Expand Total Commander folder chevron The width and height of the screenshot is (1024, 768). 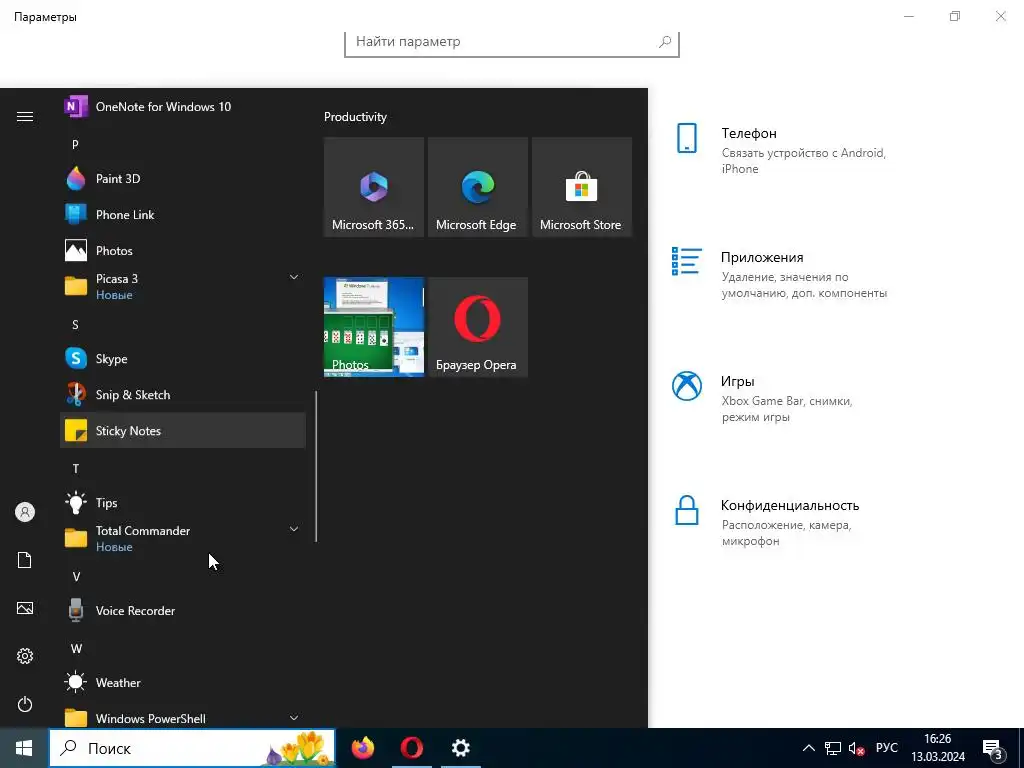pos(294,529)
